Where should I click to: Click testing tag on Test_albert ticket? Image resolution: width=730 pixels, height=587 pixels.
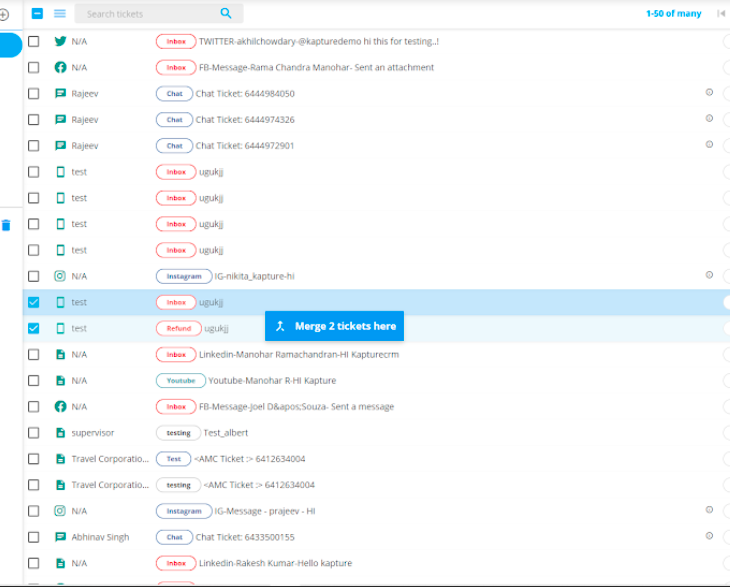pos(179,432)
